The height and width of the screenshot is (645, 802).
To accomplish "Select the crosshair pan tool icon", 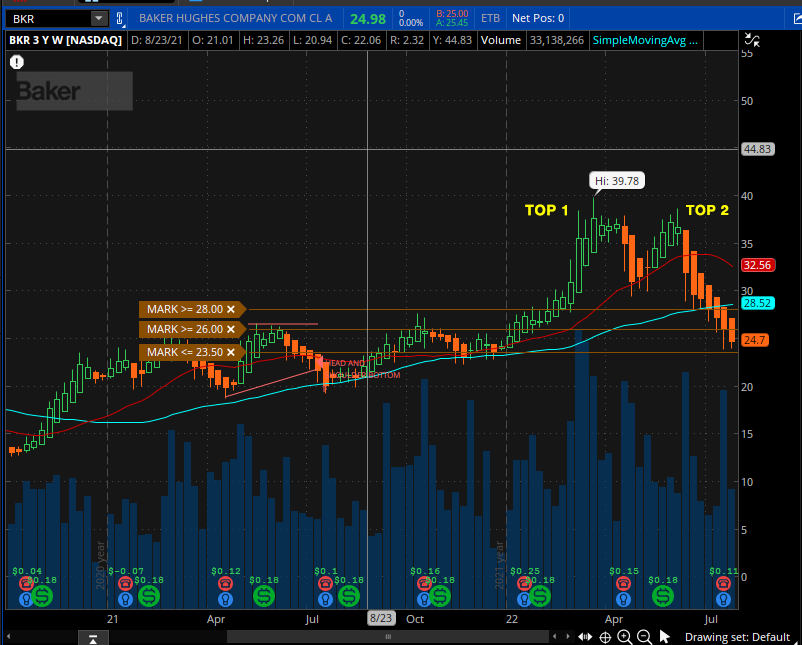I will pyautogui.click(x=604, y=637).
